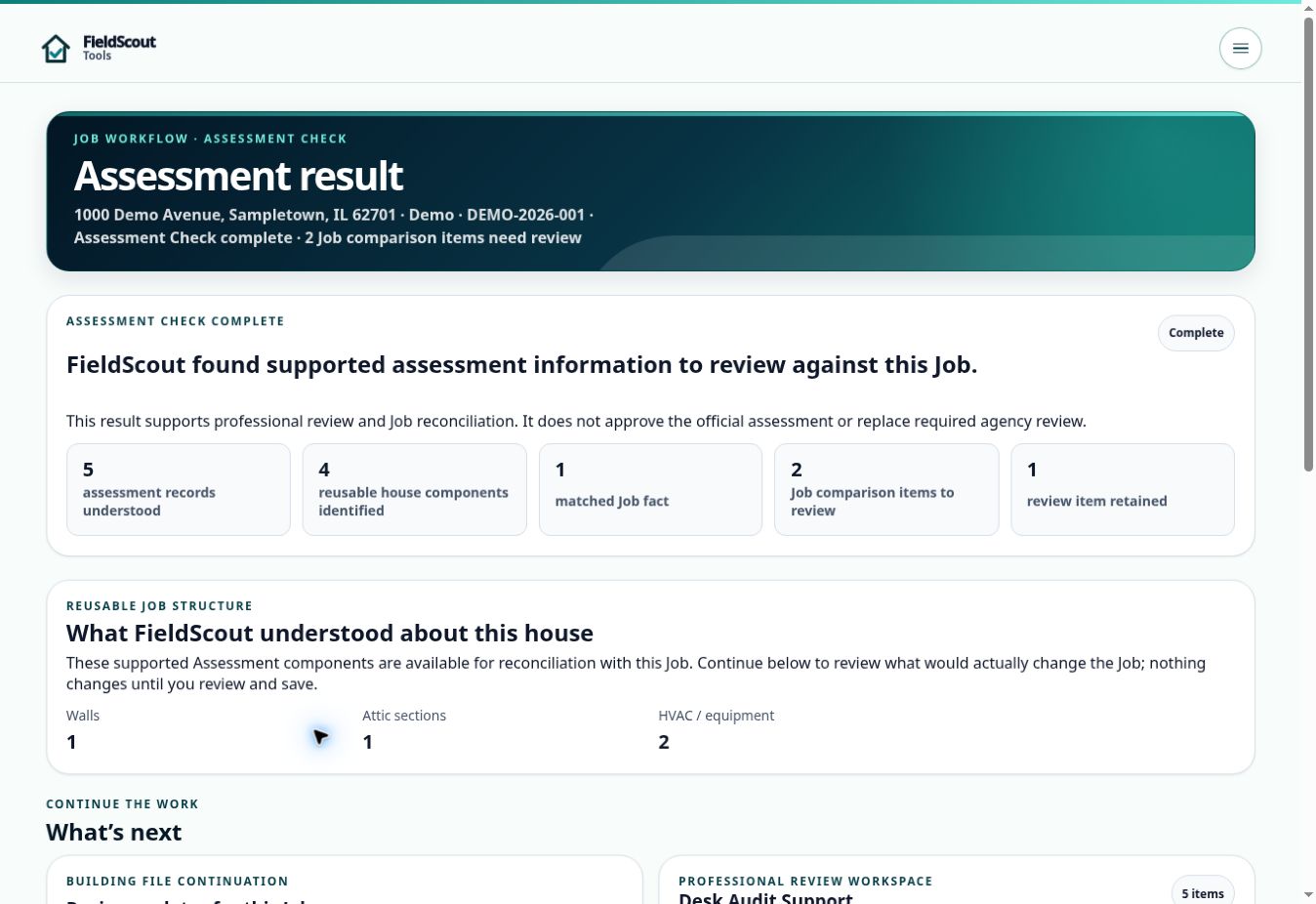Click the FieldScout house logo icon

point(56,48)
